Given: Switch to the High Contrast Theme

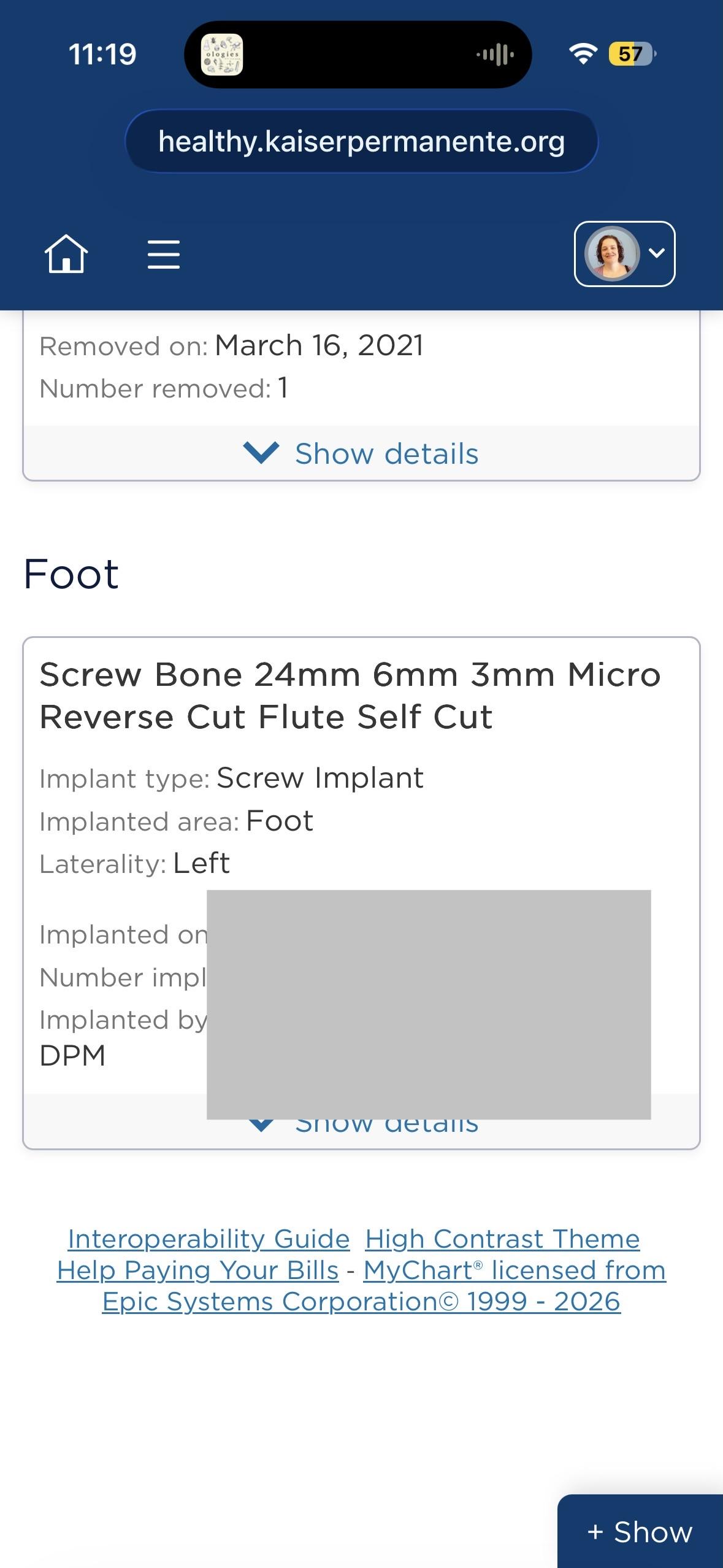Looking at the screenshot, I should pyautogui.click(x=502, y=1239).
